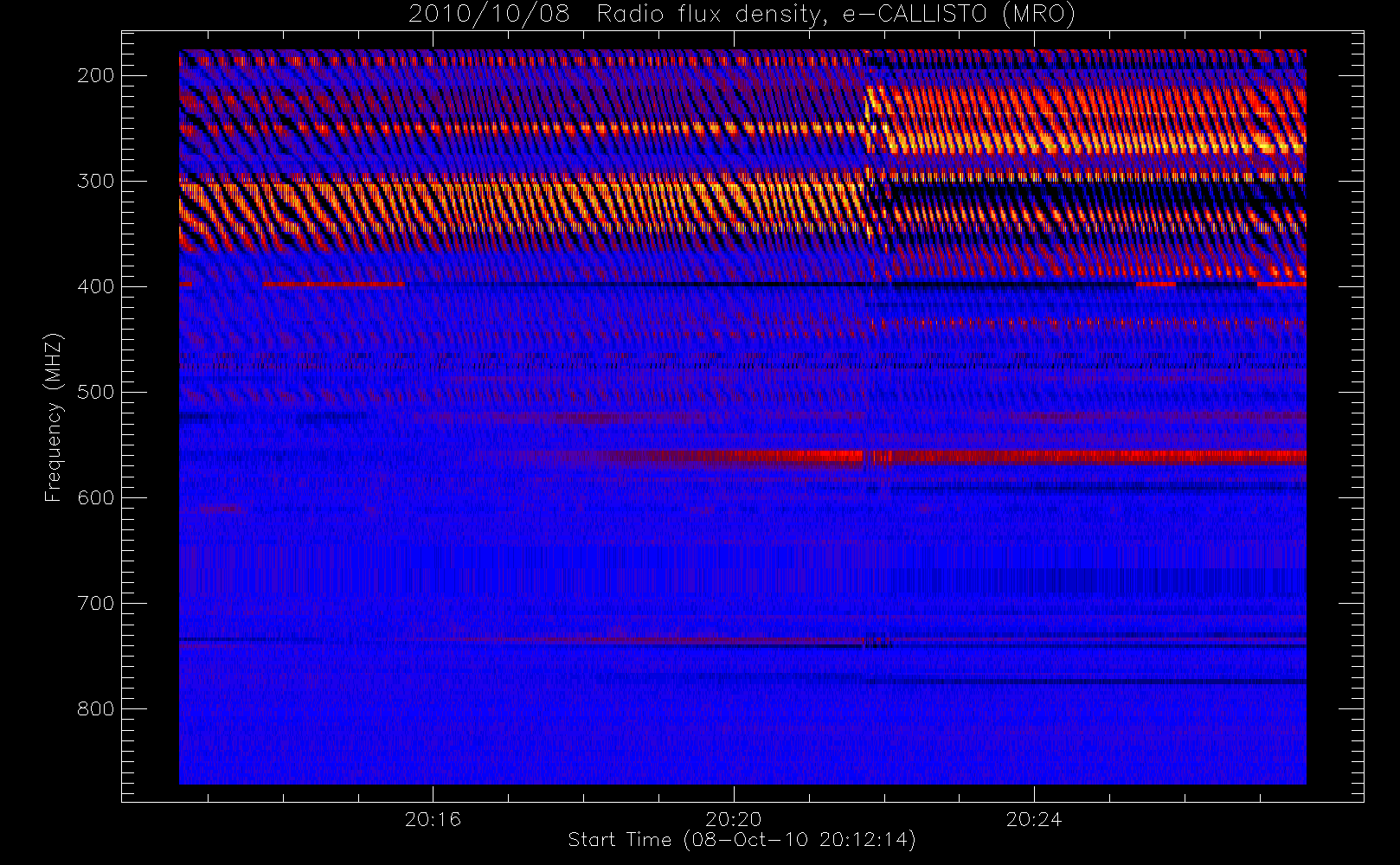
Task: Click the 500 frequency tick label
Action: point(95,392)
